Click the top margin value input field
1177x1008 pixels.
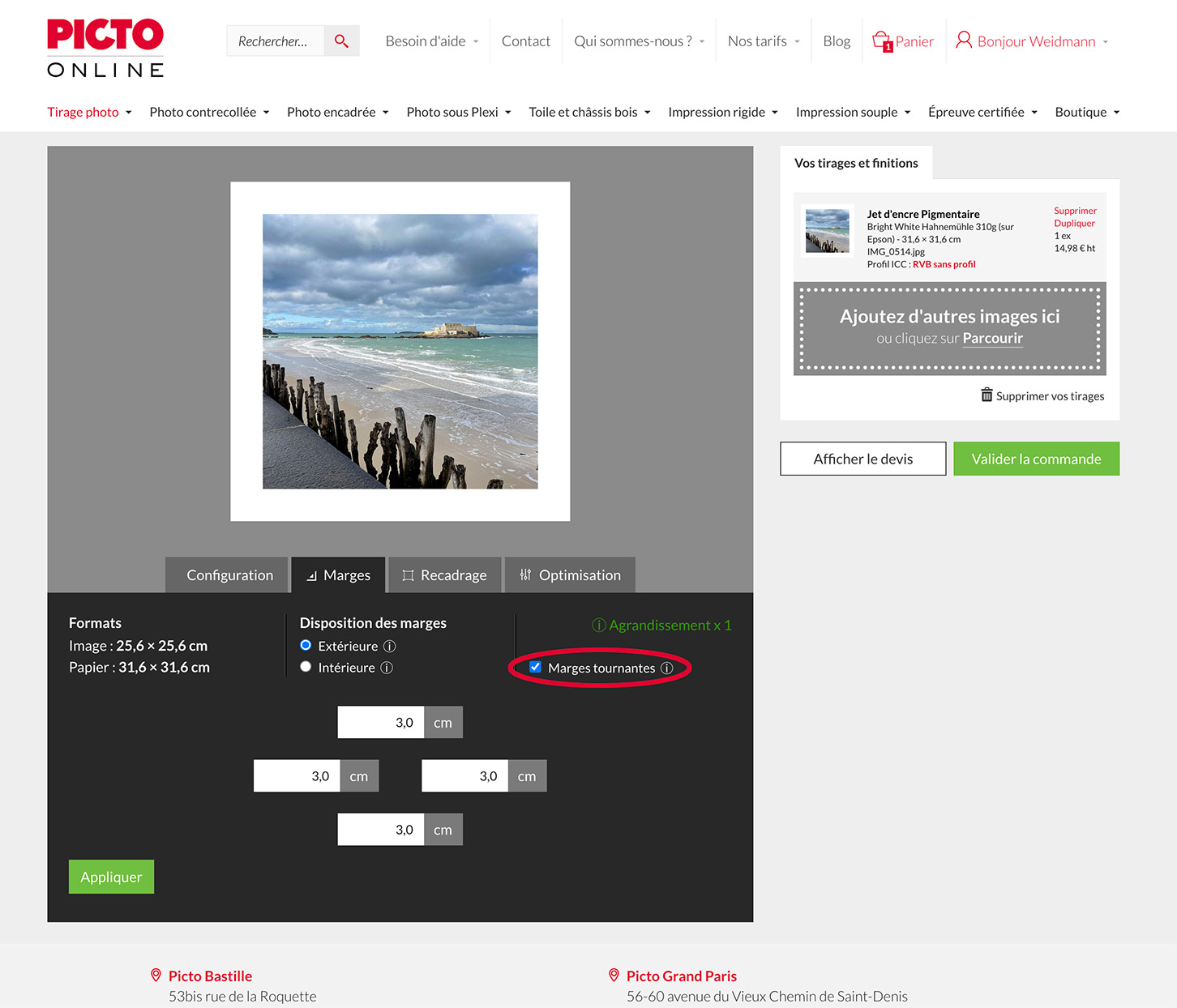click(x=380, y=722)
